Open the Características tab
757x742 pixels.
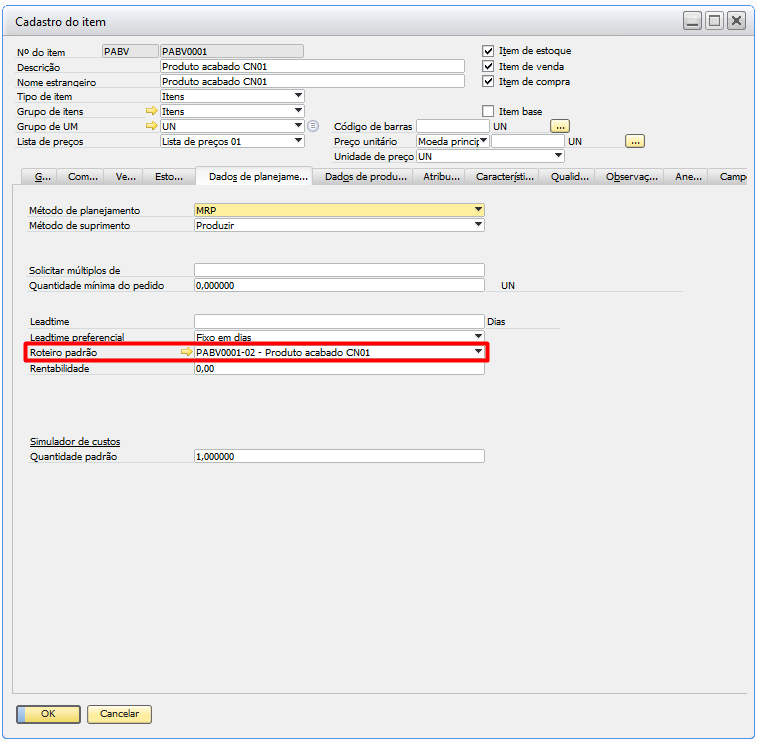(x=505, y=177)
